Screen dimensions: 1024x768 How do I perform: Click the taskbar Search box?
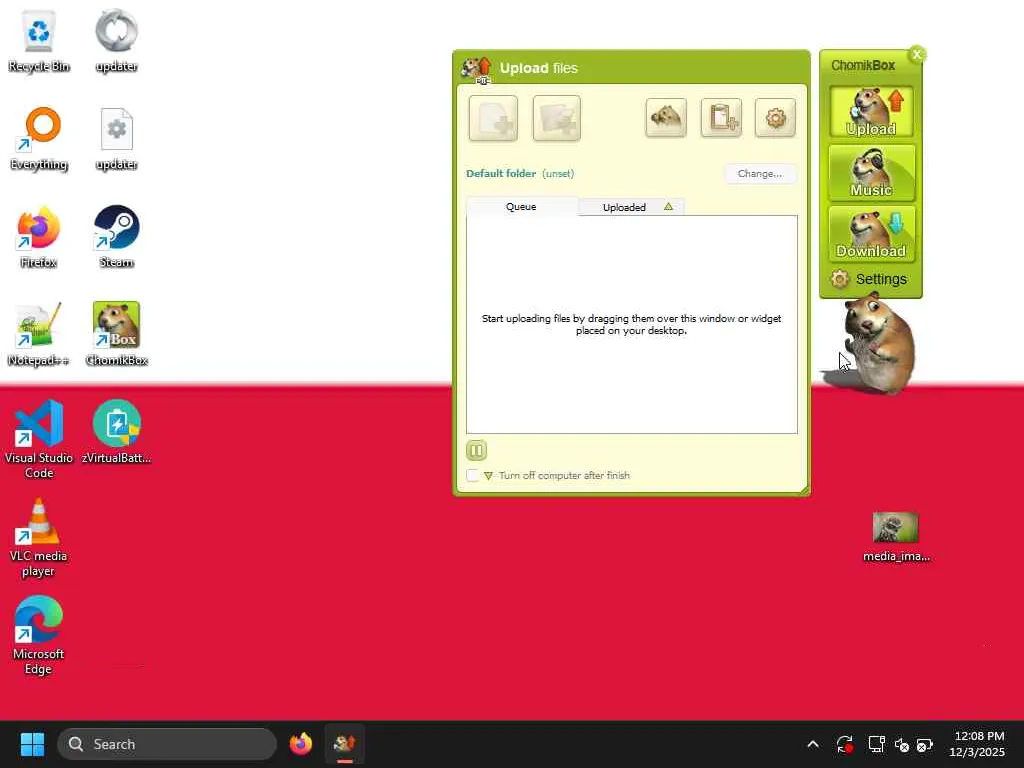click(x=167, y=744)
